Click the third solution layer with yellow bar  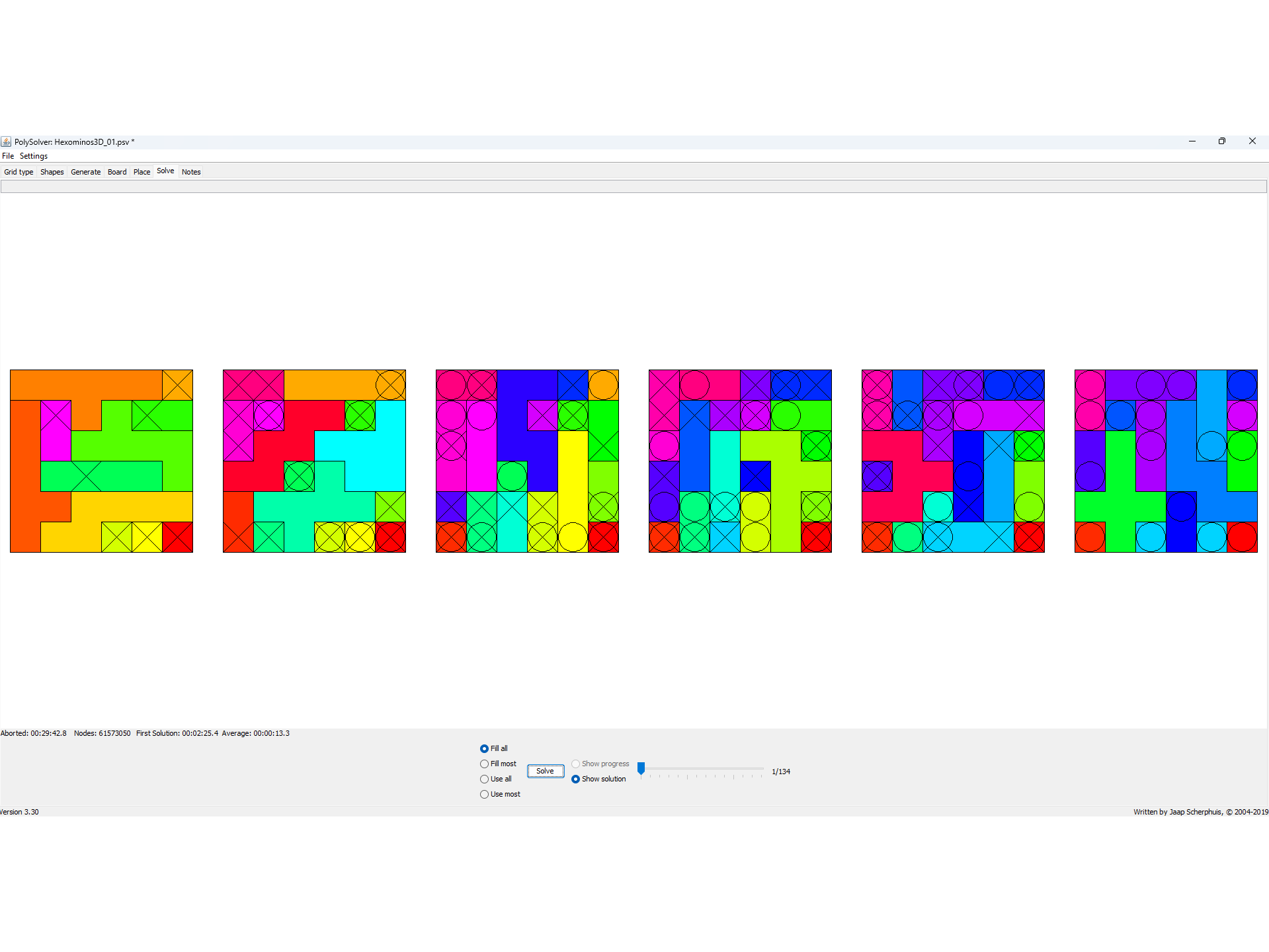tap(527, 461)
